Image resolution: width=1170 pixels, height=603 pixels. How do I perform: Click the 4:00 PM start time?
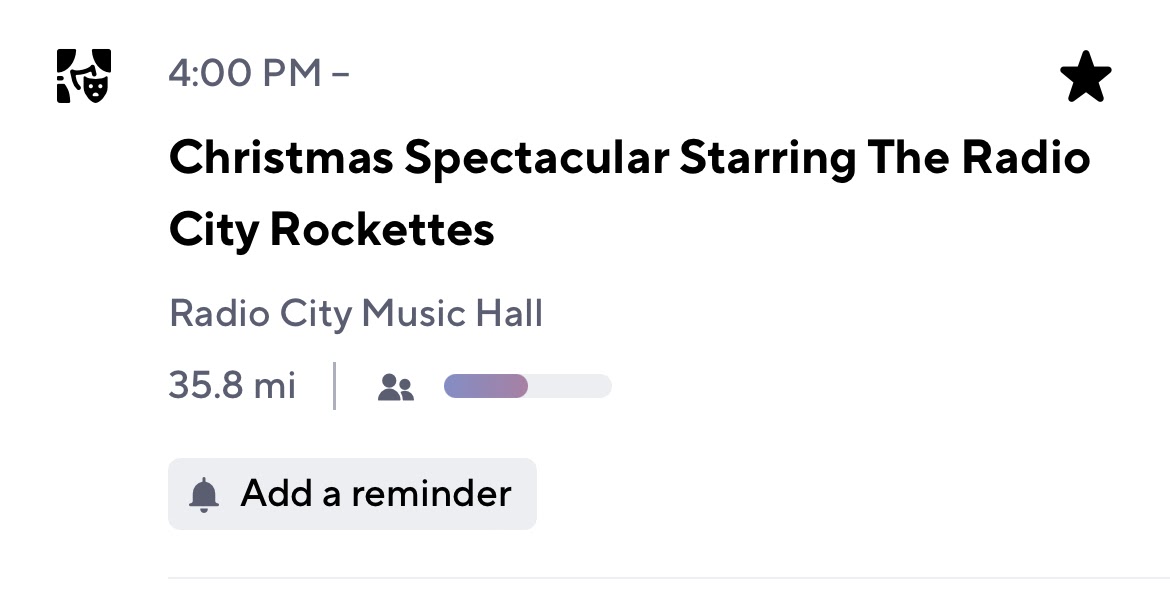pos(246,74)
